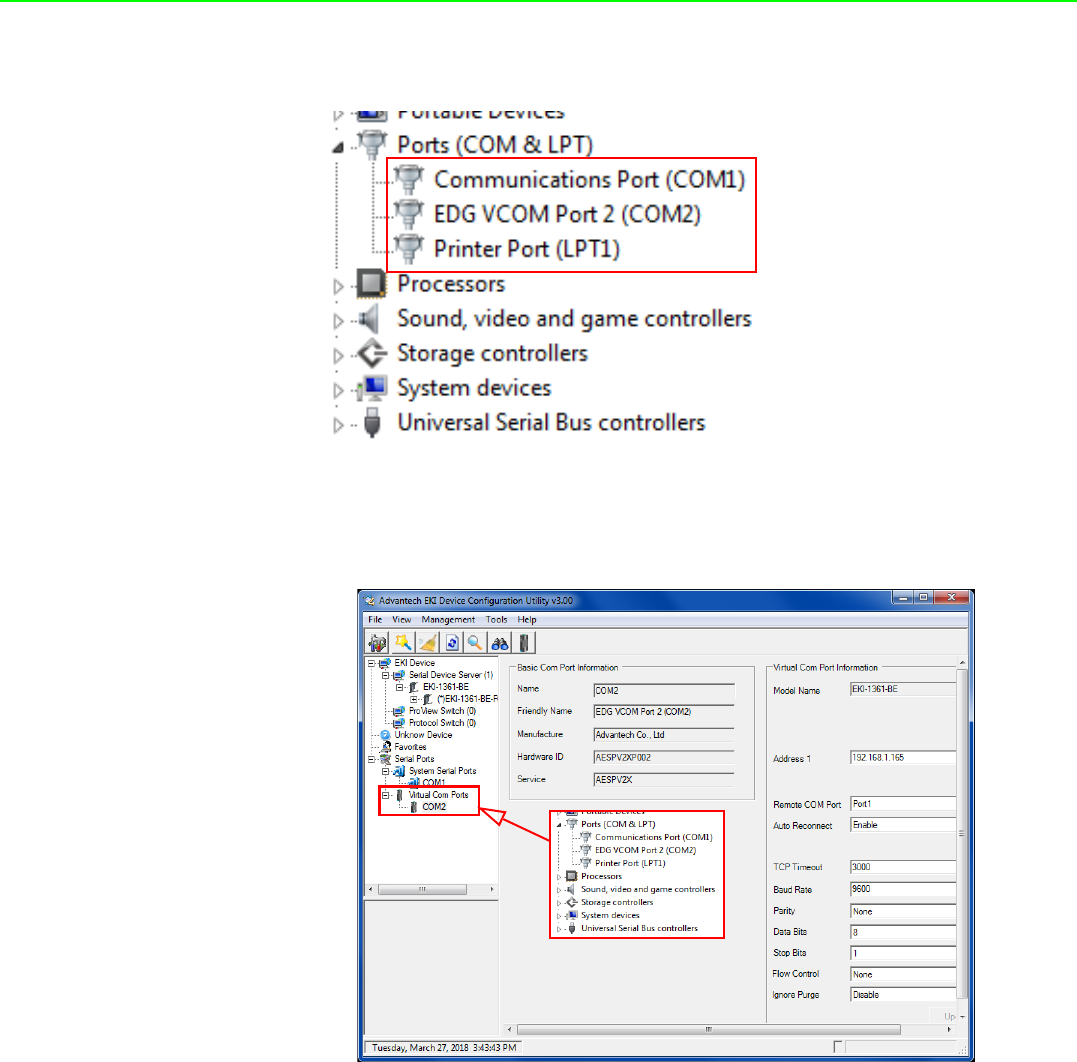Click the large Processors chip icon
This screenshot has height=1062, width=1077.
[372, 284]
